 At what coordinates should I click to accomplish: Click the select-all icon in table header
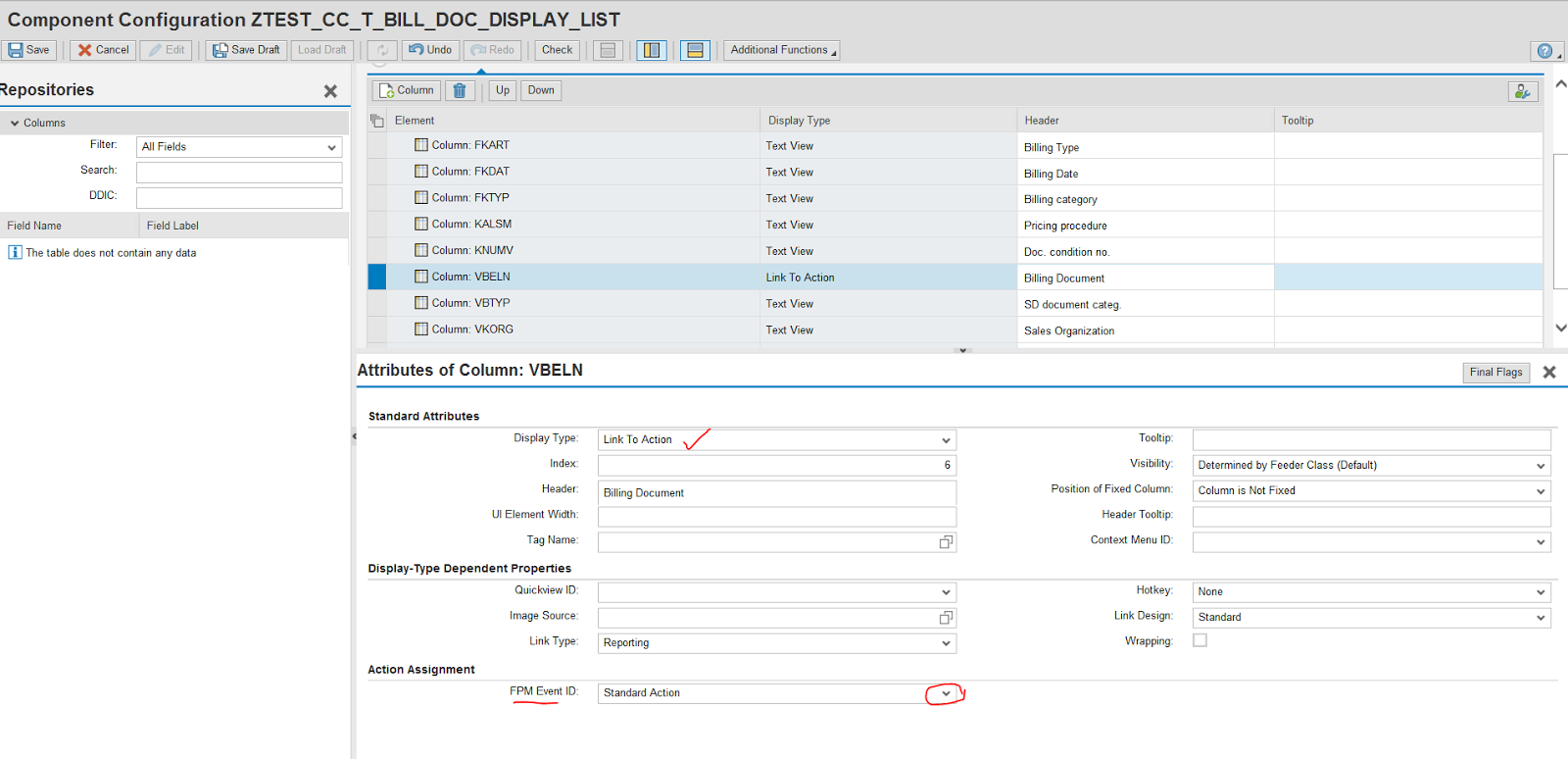pyautogui.click(x=377, y=121)
